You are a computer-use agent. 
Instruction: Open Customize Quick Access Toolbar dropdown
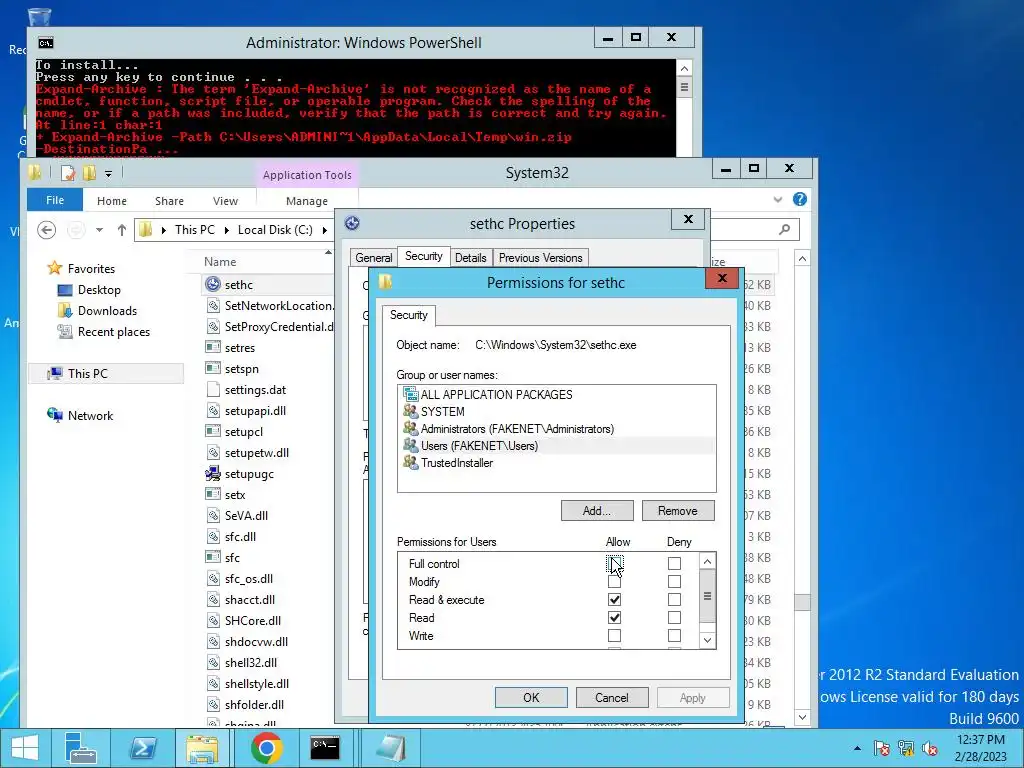[108, 174]
